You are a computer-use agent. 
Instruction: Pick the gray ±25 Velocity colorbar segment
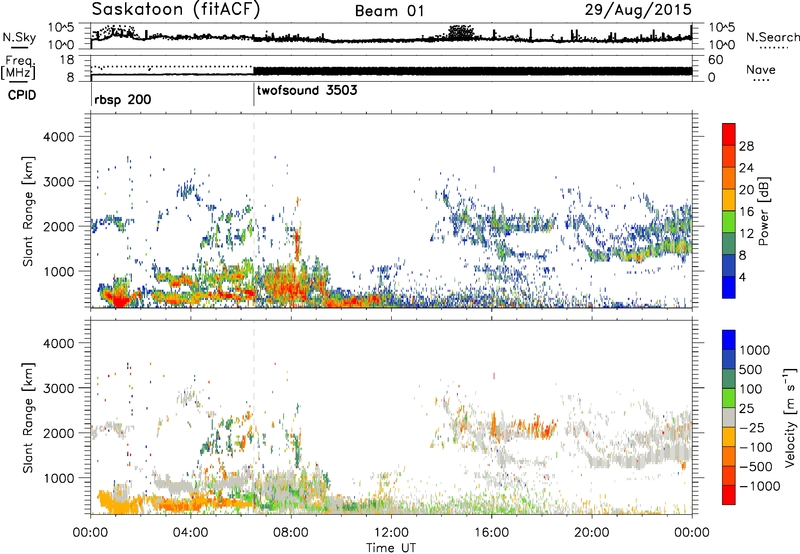coord(729,417)
